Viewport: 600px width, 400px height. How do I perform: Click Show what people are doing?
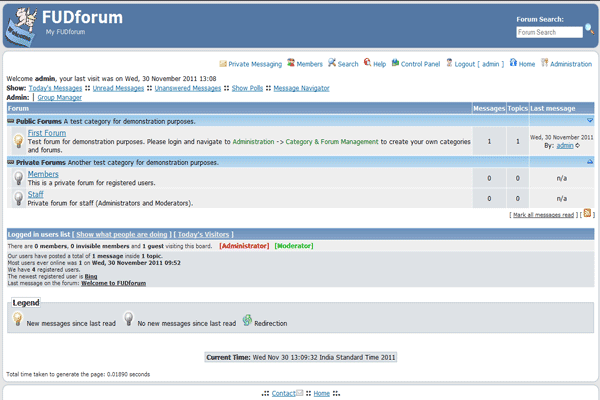(x=122, y=234)
